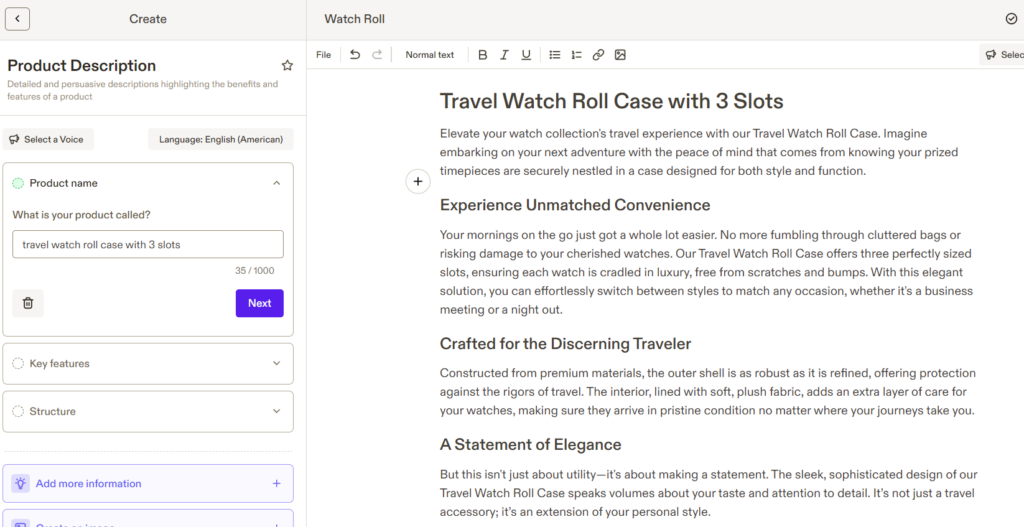Open the File menu
1024x527 pixels.
click(x=323, y=55)
